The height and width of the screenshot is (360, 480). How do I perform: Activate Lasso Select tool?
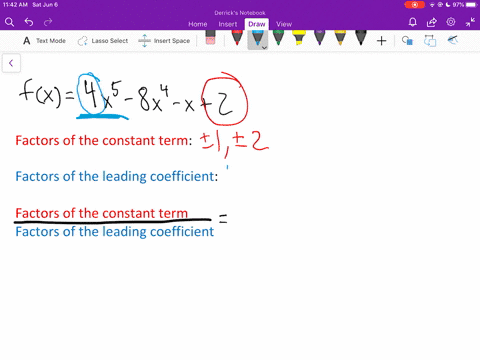pos(103,41)
